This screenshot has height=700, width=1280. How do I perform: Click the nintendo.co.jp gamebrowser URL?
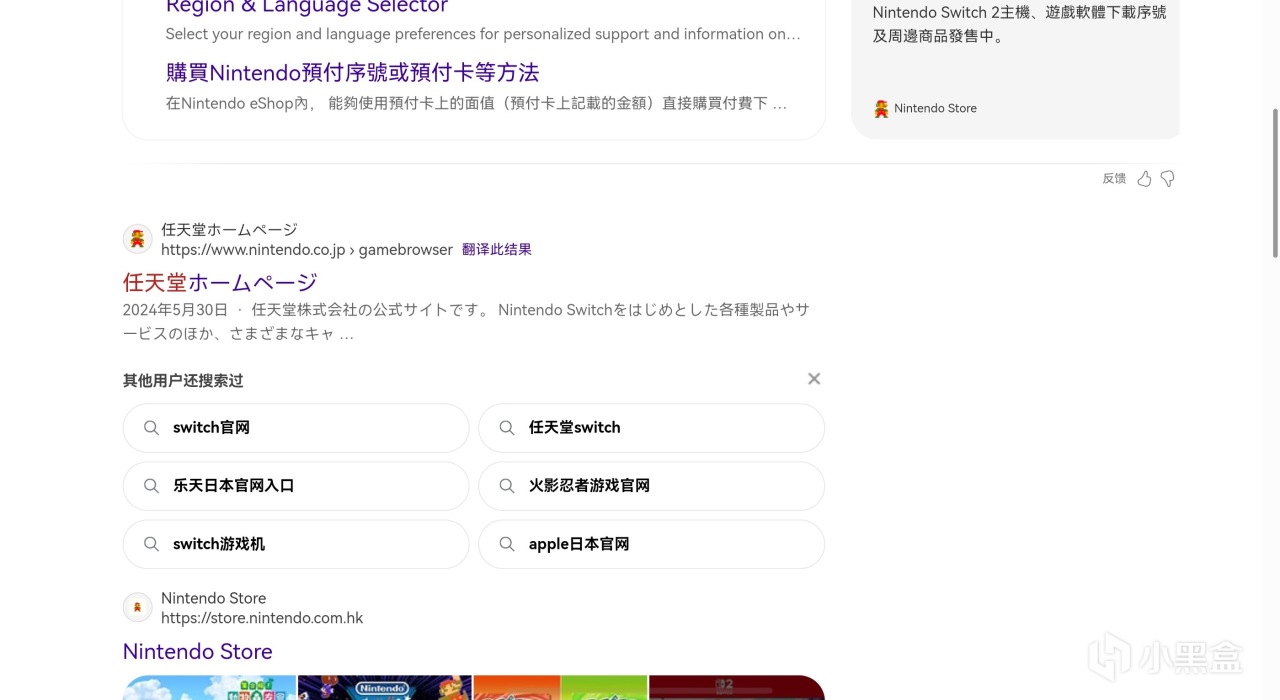[x=307, y=249]
